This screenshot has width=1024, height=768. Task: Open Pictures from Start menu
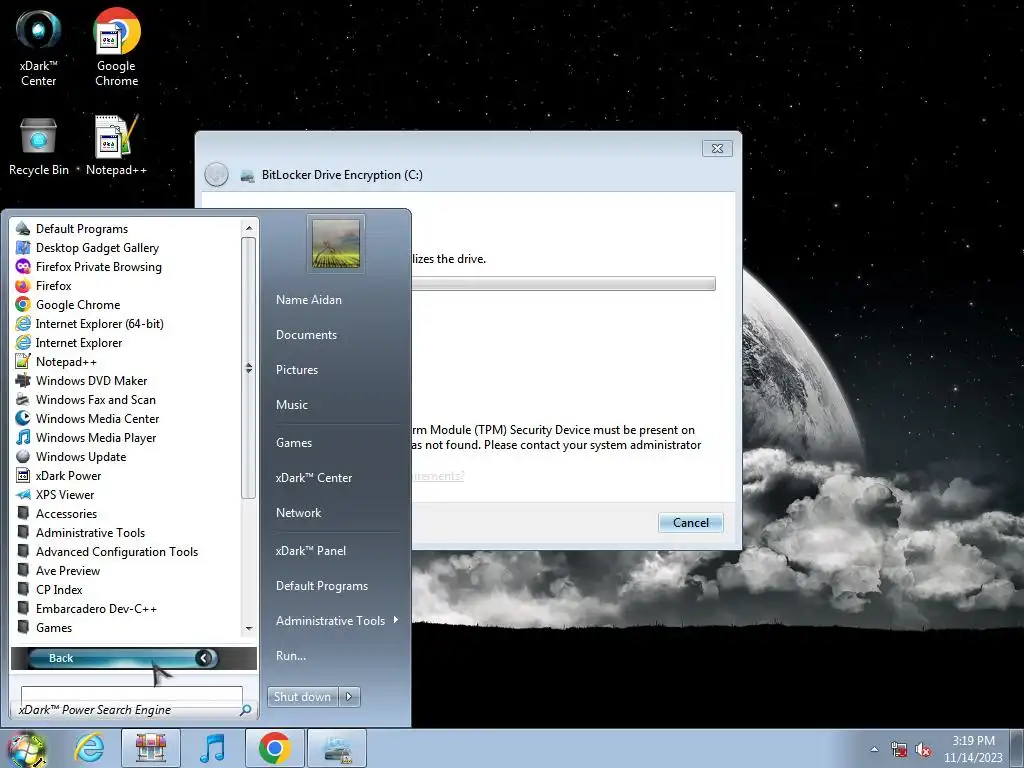coord(296,369)
